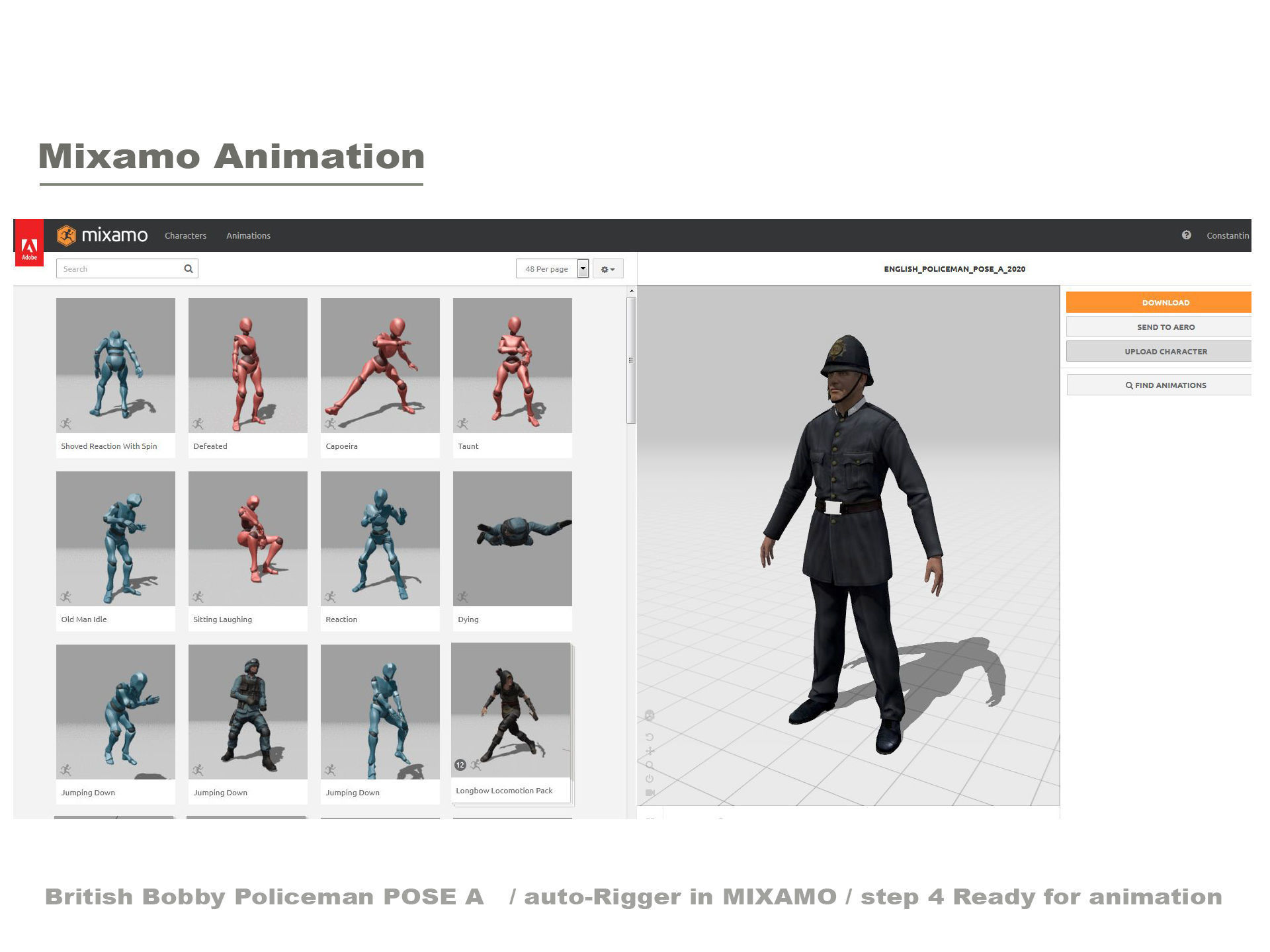Viewport: 1270px width, 952px height.
Task: Click the ENGLISH_POLICEMAN_POSE_A_2020 title
Action: [954, 269]
